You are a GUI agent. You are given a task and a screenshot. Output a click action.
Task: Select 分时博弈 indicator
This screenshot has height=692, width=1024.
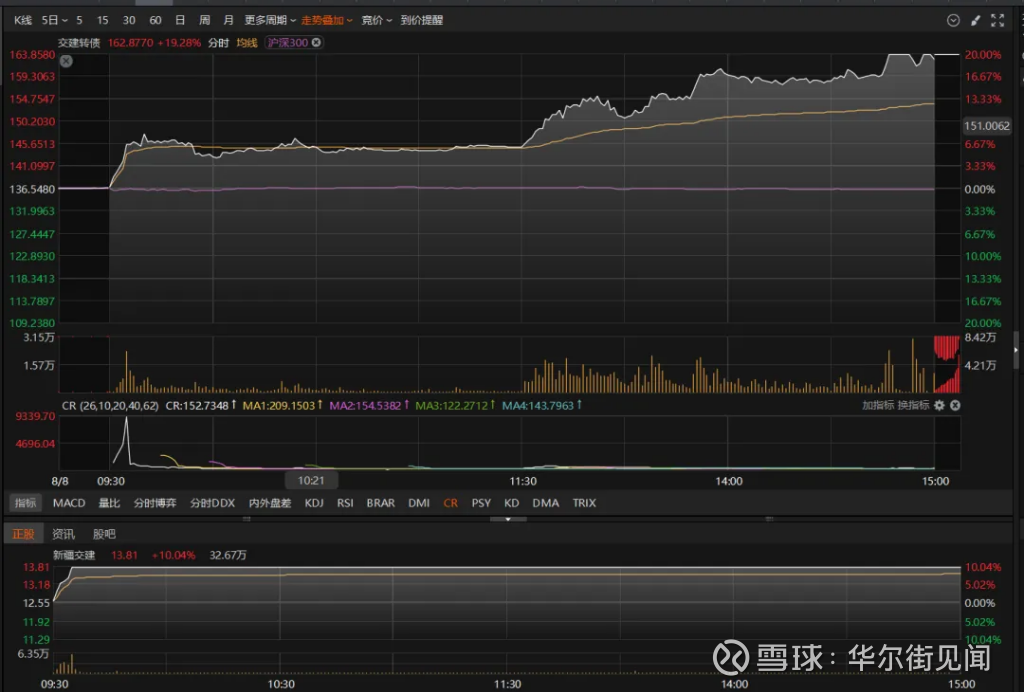click(155, 503)
